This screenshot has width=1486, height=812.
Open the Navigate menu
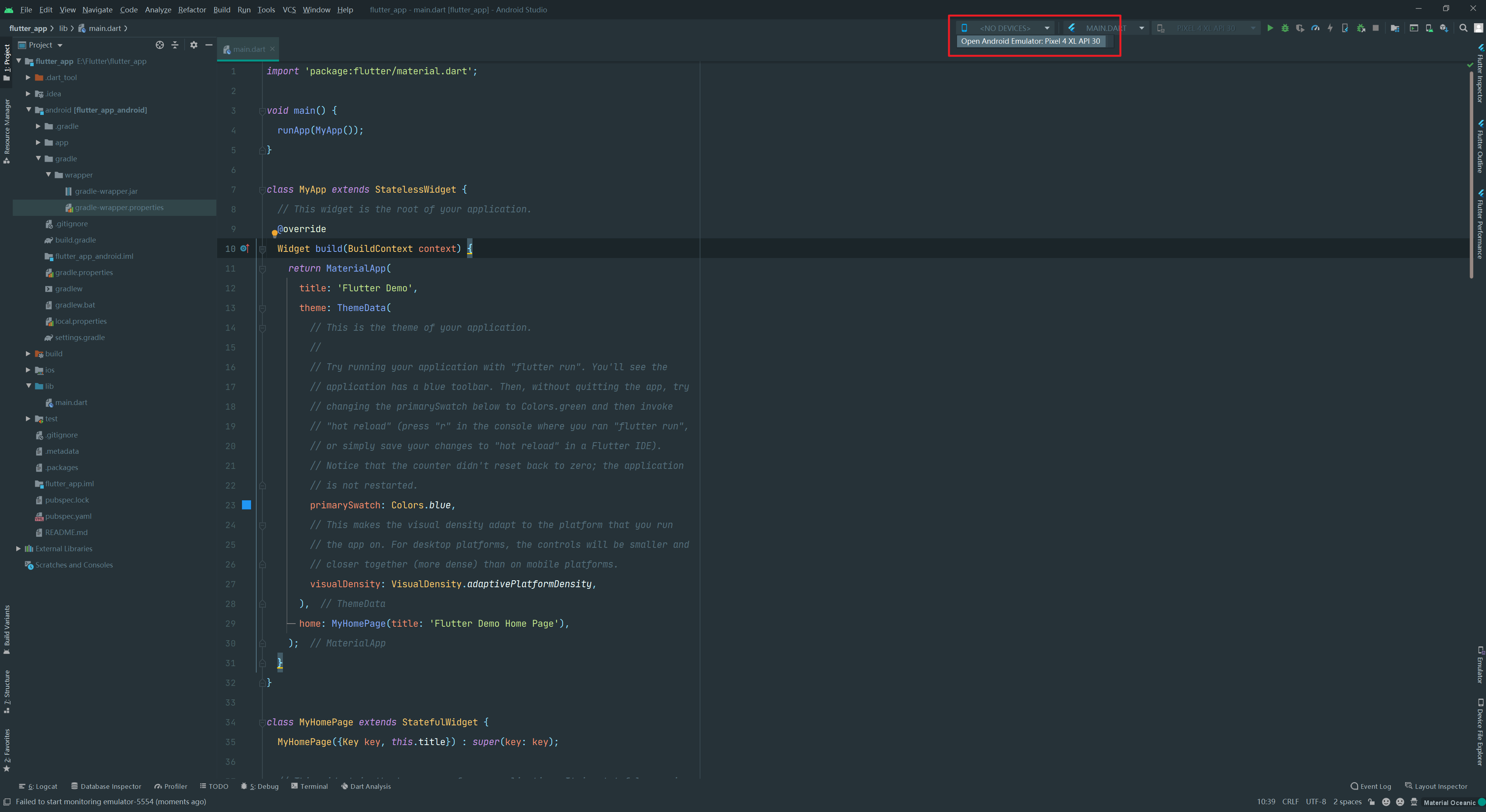pos(97,10)
